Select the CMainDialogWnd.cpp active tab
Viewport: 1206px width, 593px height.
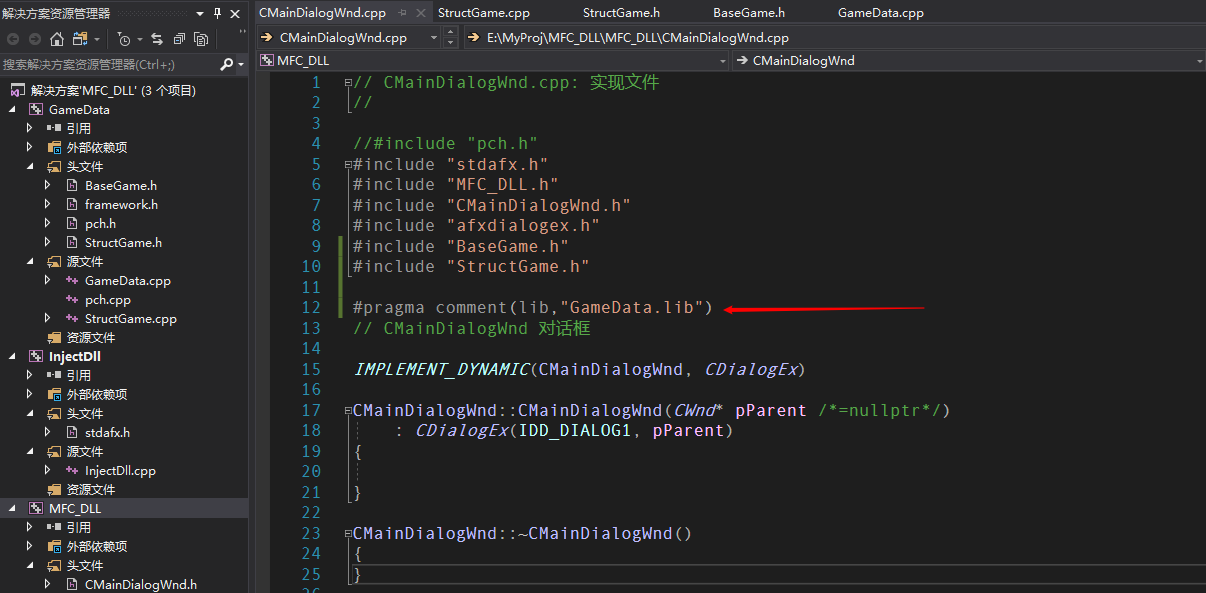[x=322, y=13]
